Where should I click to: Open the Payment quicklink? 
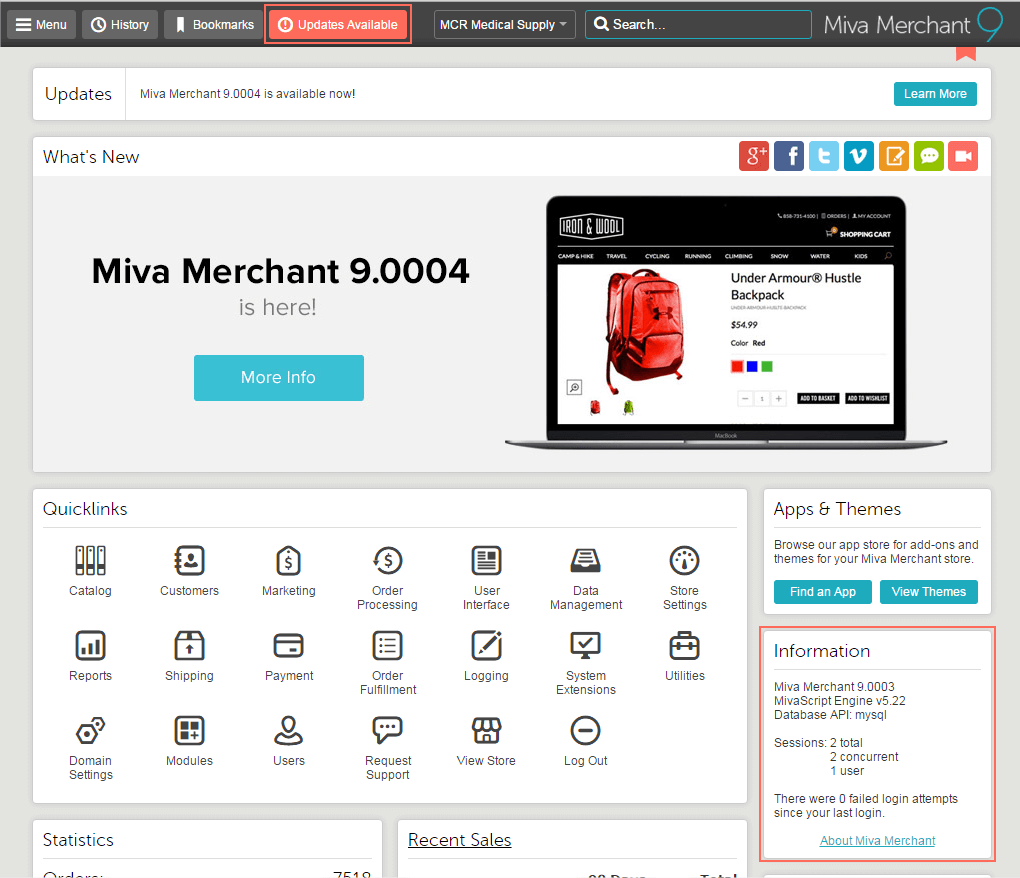pos(288,656)
